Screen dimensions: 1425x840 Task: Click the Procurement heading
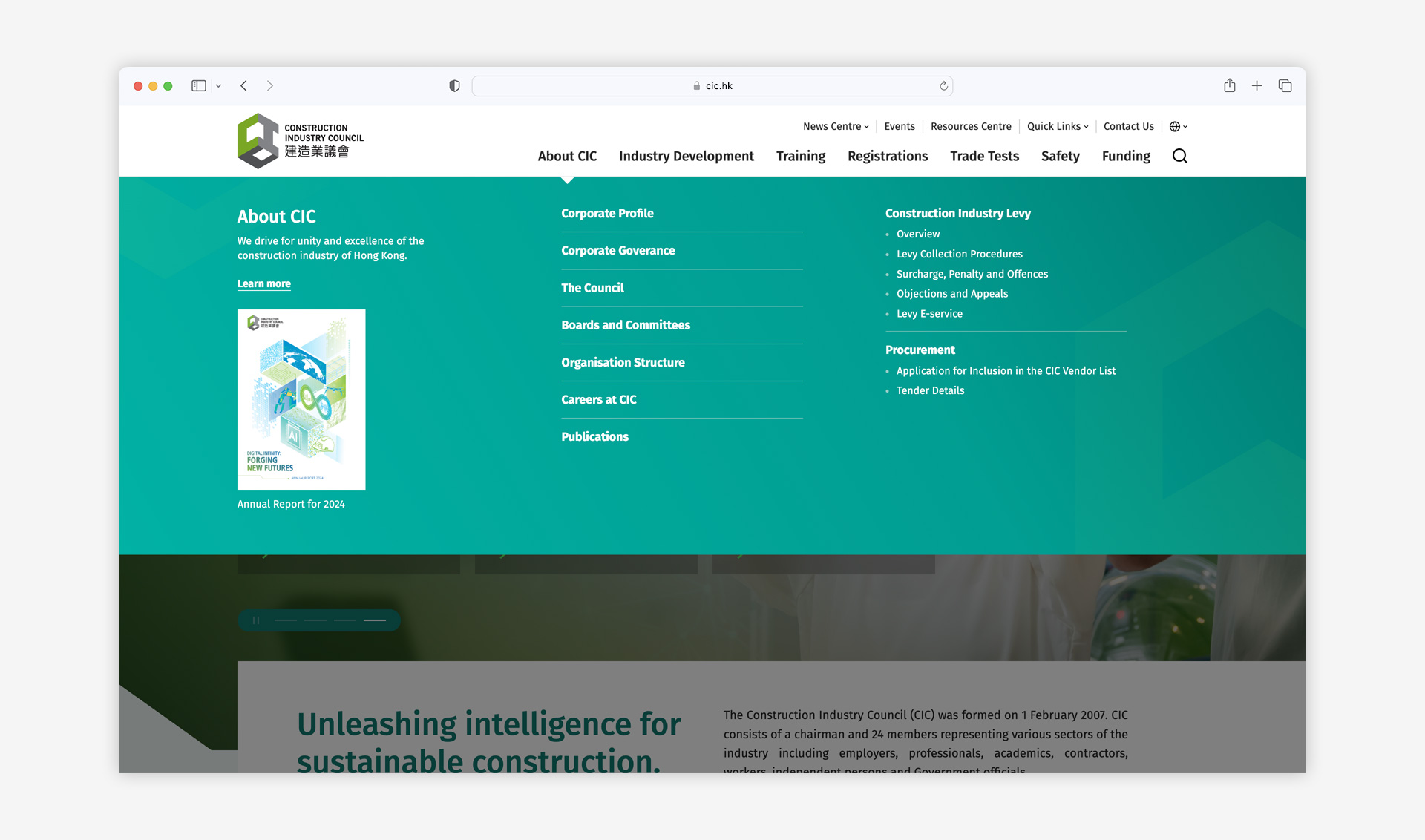click(920, 350)
